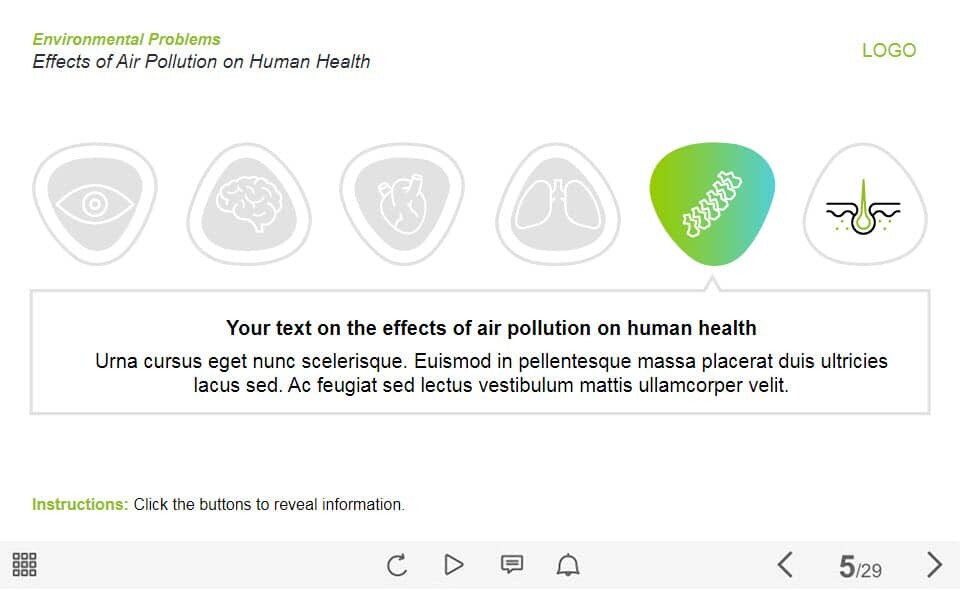Click the bold info box heading text
Image resolution: width=960 pixels, height=590 pixels.
pyautogui.click(x=491, y=328)
